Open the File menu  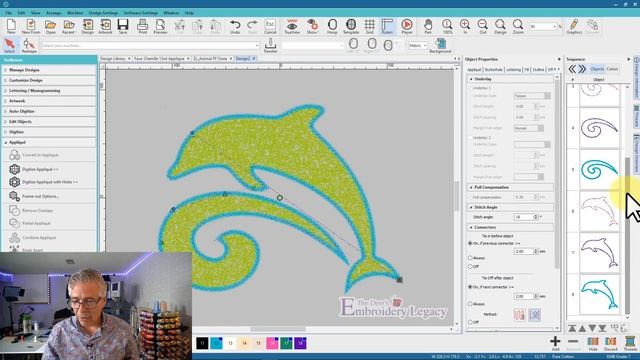click(x=9, y=13)
